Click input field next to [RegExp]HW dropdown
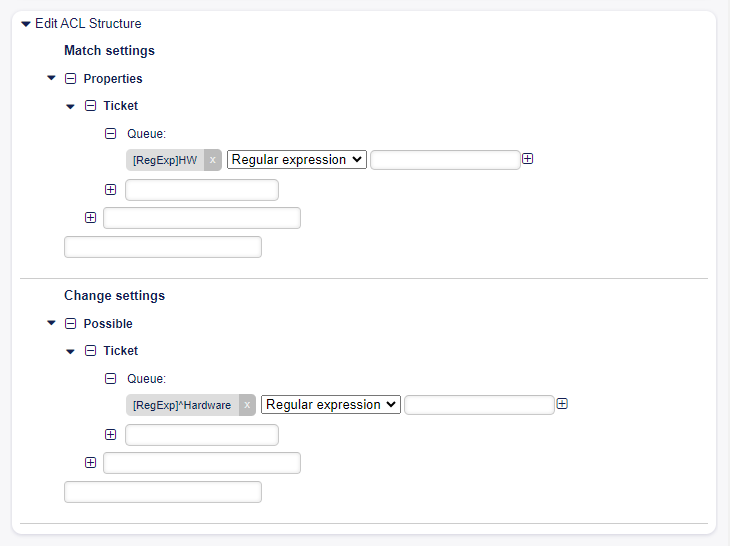Screen dimensions: 730x546 click(445, 160)
